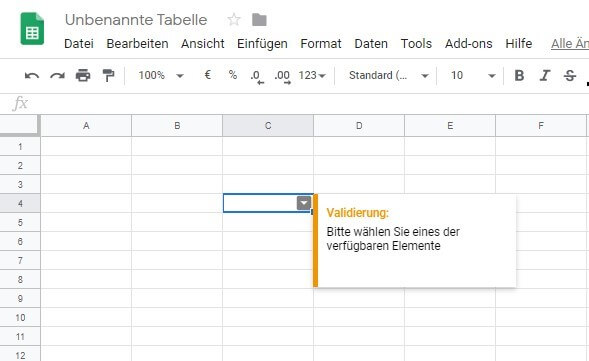Increase decimal places button
The image size is (589, 361).
[x=282, y=76]
